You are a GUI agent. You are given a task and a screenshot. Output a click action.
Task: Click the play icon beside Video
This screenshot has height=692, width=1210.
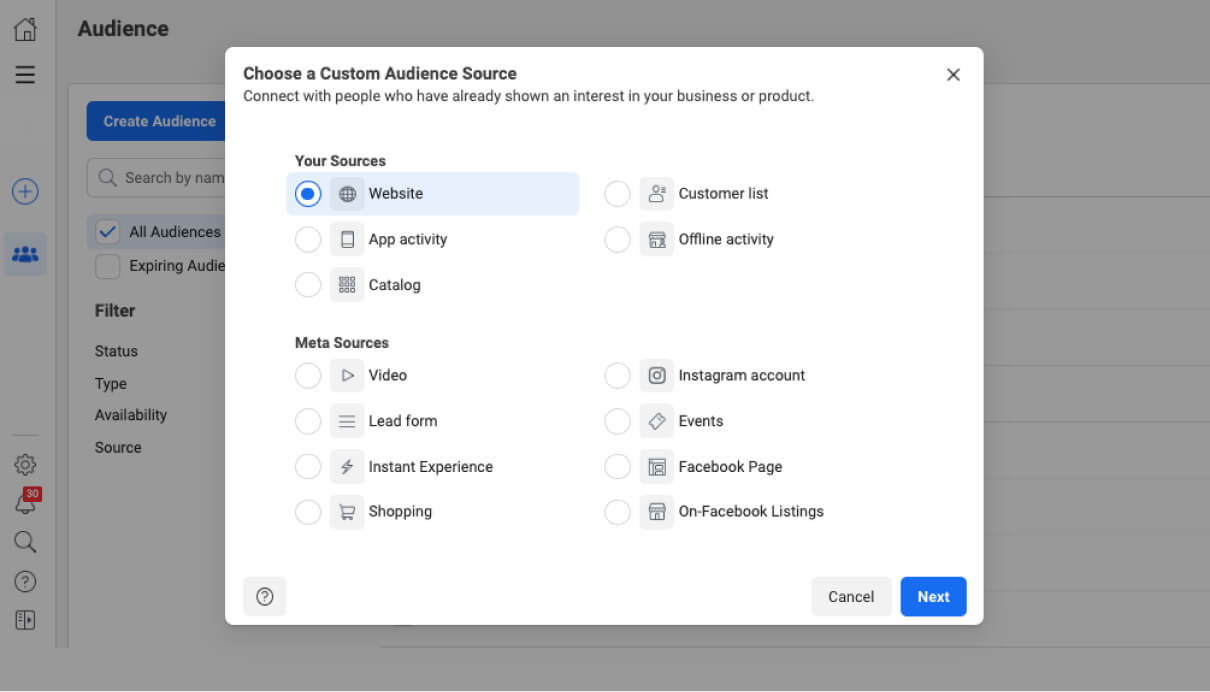tap(347, 376)
